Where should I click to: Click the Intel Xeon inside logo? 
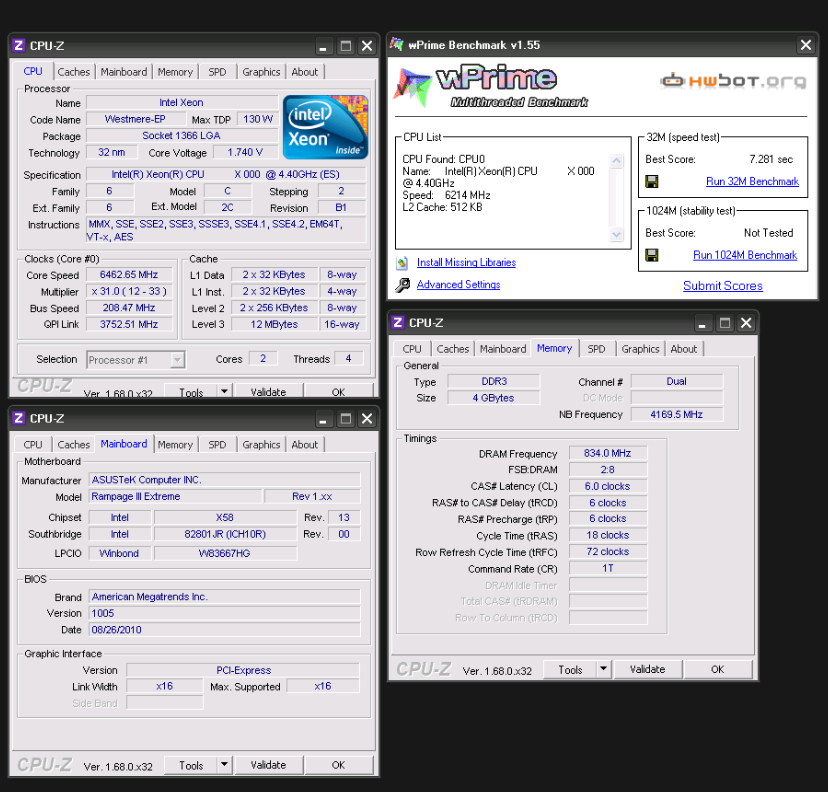(325, 127)
